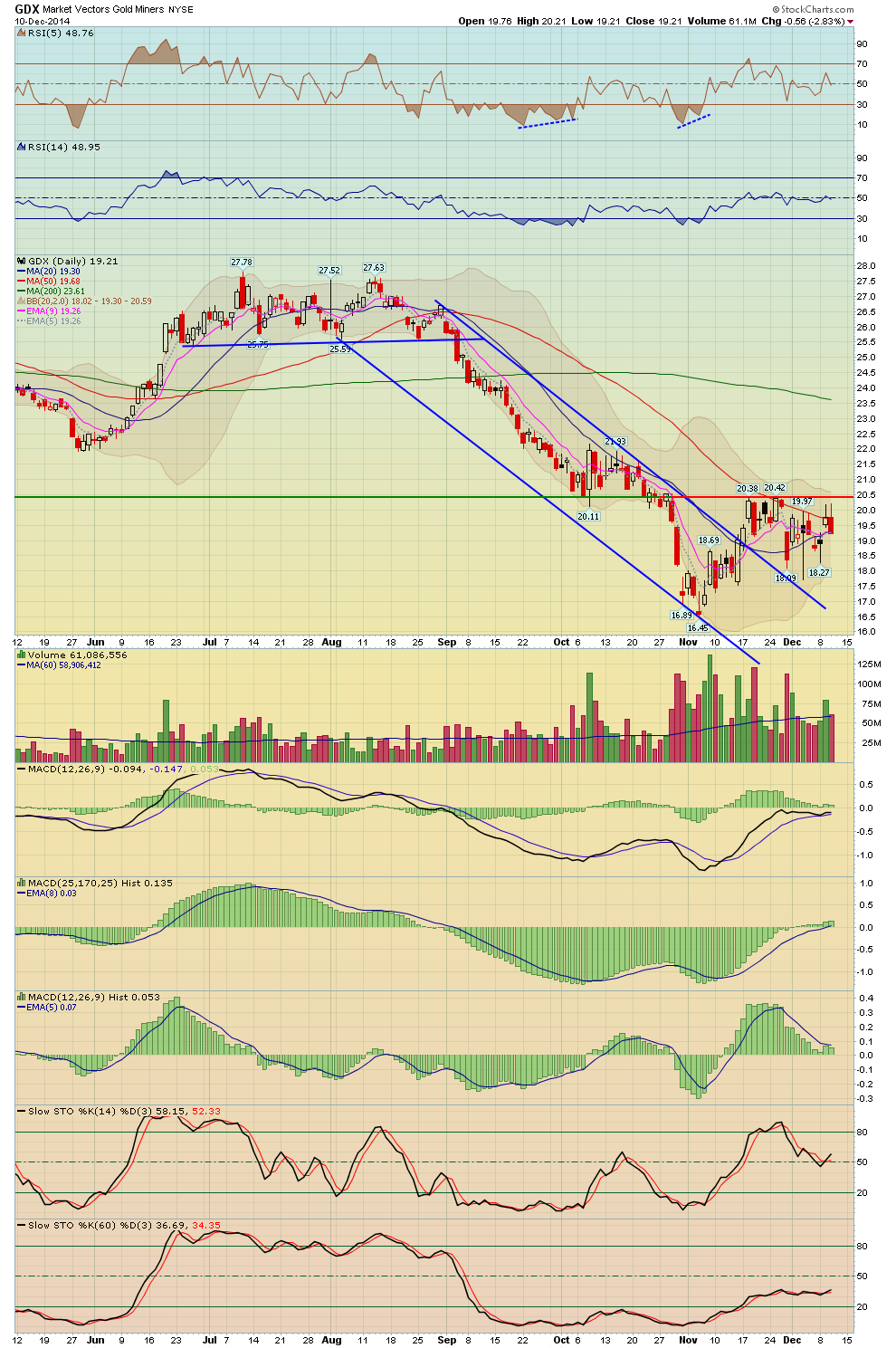The width and height of the screenshot is (896, 1348).
Task: Click the StockCharts.com copyright label
Action: click(815, 9)
